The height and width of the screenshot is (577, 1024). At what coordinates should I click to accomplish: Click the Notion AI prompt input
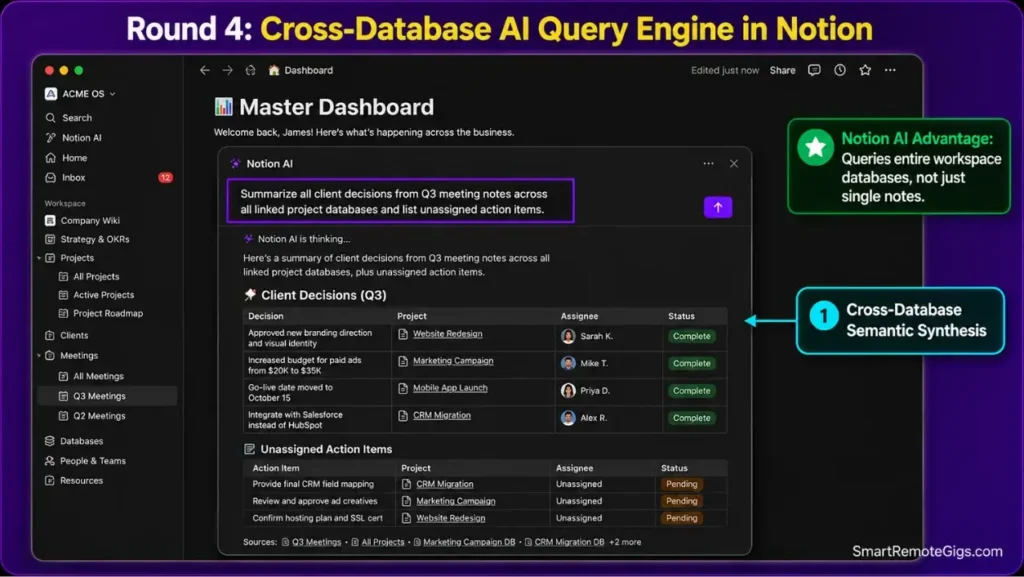click(x=400, y=201)
